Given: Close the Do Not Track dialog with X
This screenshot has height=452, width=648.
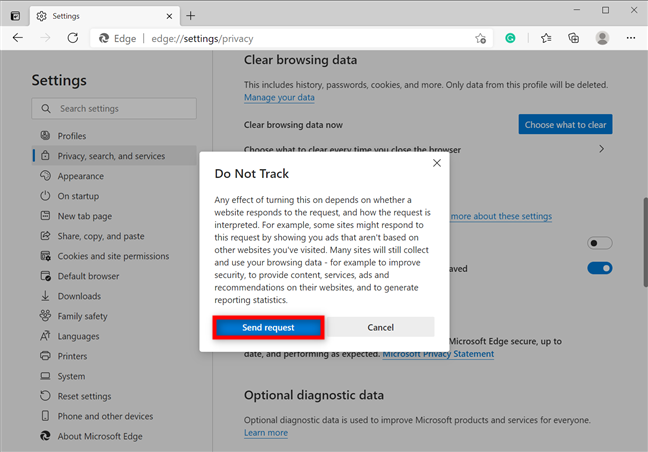Looking at the screenshot, I should (x=436, y=162).
